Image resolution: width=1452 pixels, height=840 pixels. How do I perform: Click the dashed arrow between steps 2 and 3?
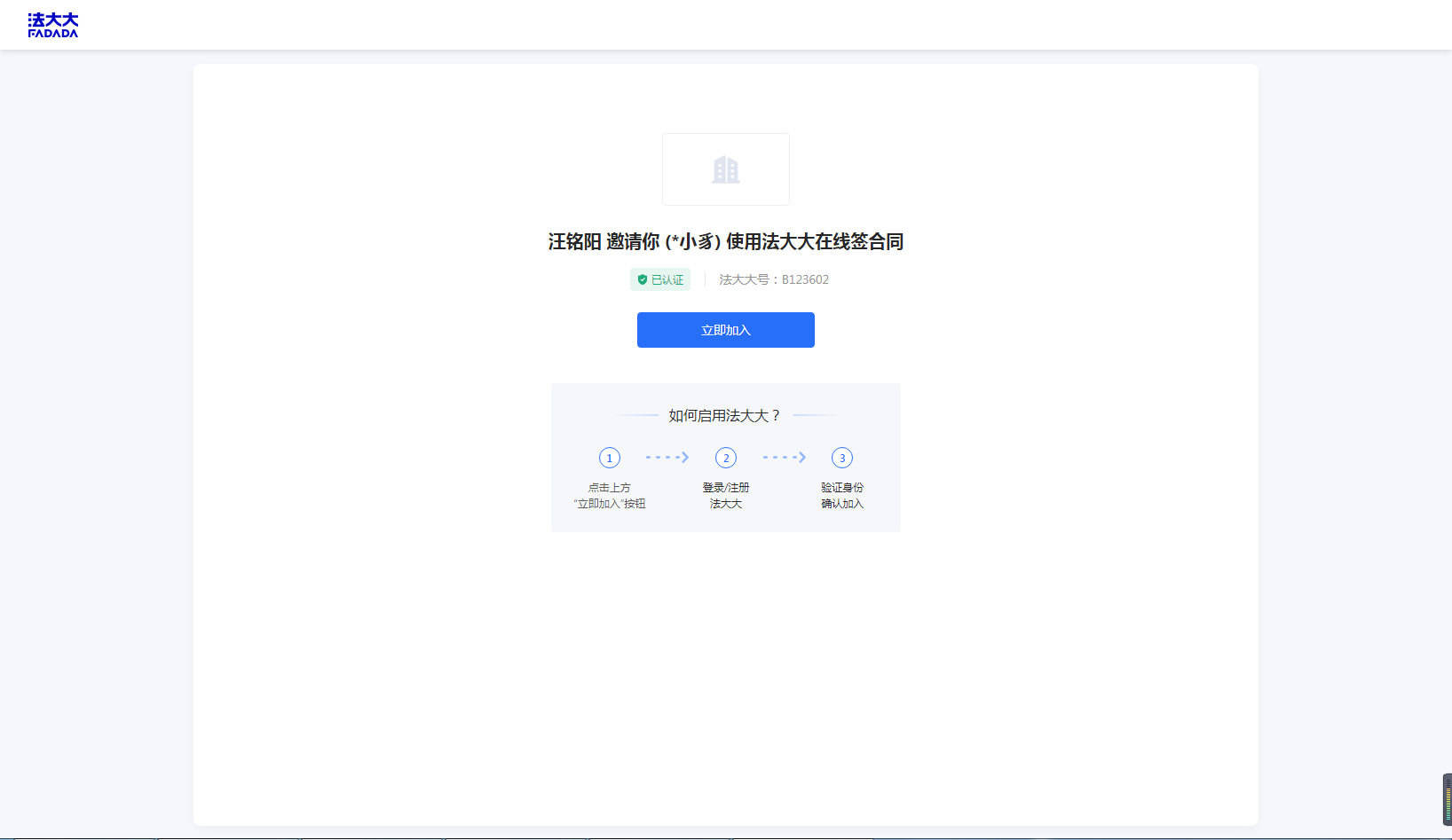click(x=785, y=458)
